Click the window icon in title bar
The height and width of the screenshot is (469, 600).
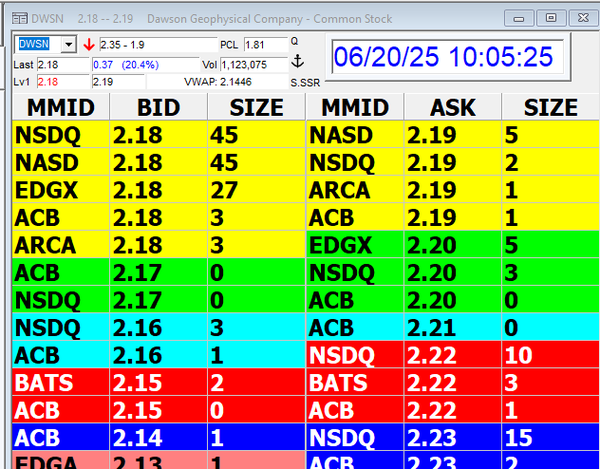pos(11,19)
